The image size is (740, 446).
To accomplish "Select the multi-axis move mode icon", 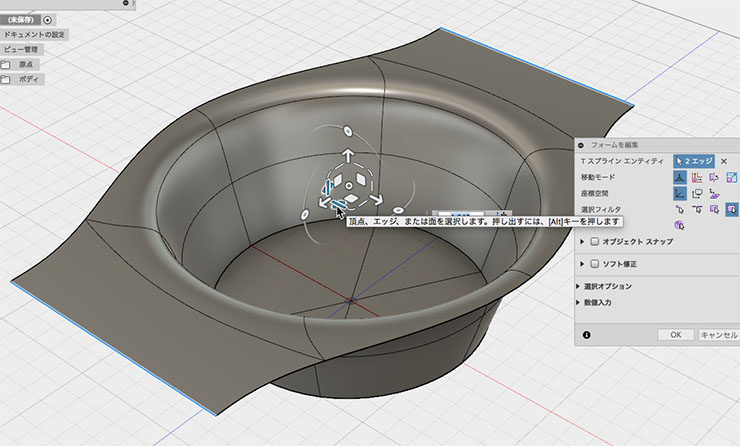I will click(x=680, y=177).
